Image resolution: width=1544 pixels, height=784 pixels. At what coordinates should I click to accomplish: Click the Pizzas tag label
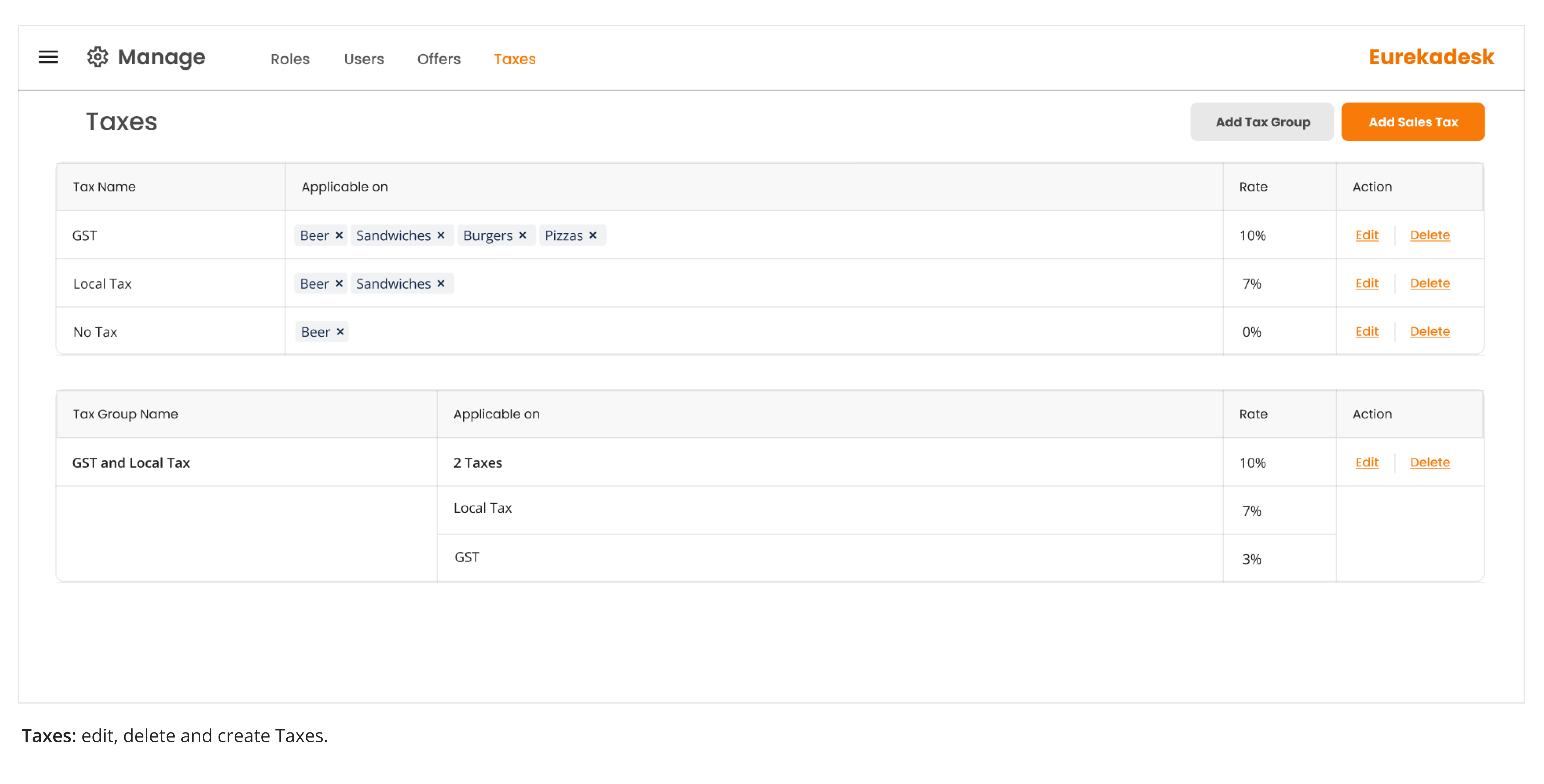click(x=563, y=235)
